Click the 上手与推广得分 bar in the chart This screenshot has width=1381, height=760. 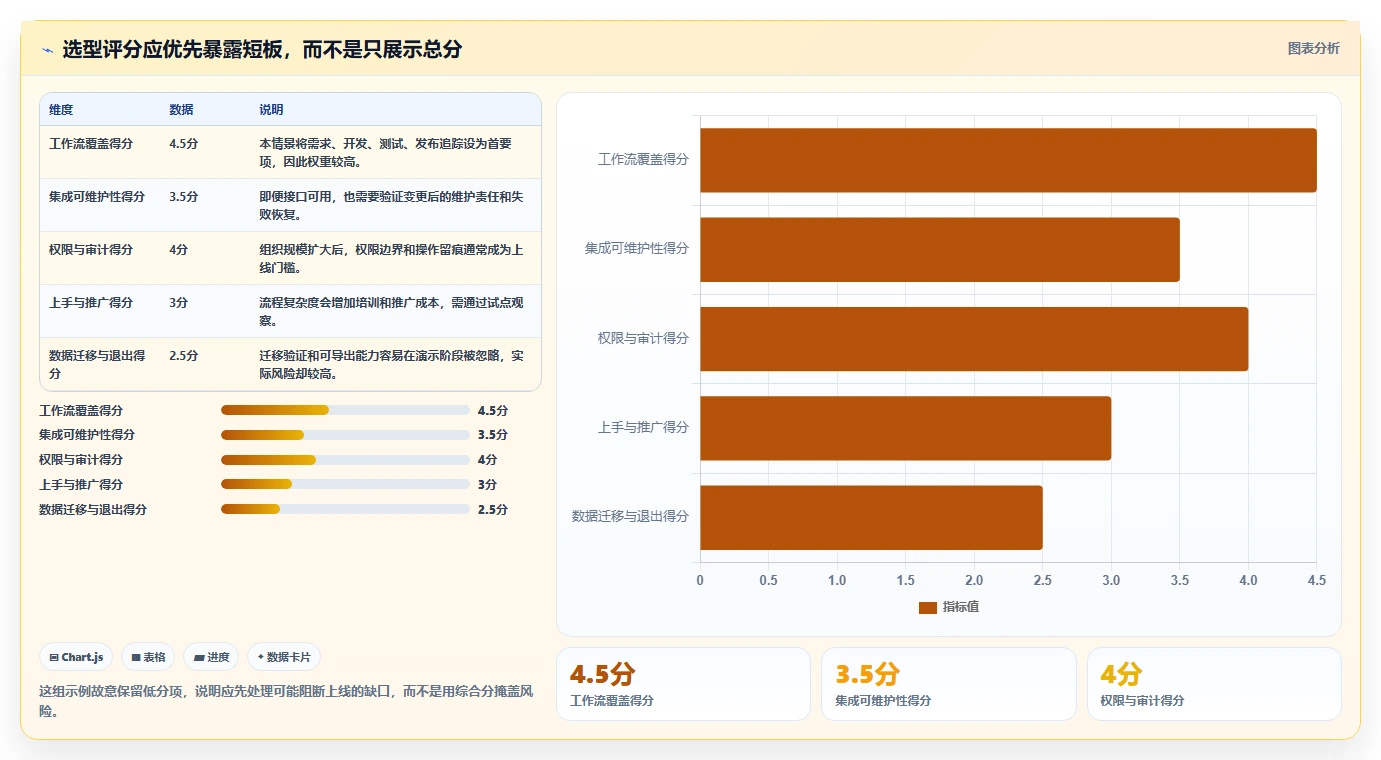(905, 428)
